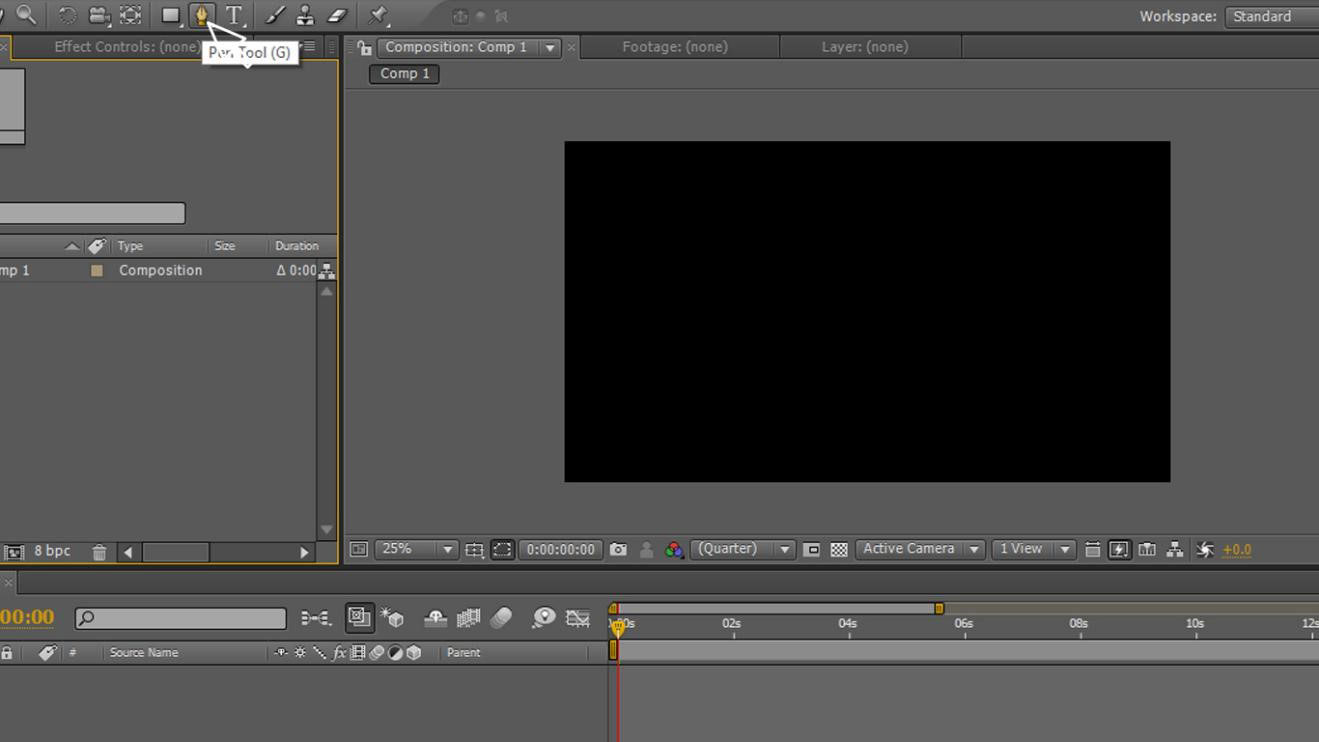Select the Comp 1 tab in the viewer
Image resolution: width=1319 pixels, height=742 pixels.
click(404, 73)
